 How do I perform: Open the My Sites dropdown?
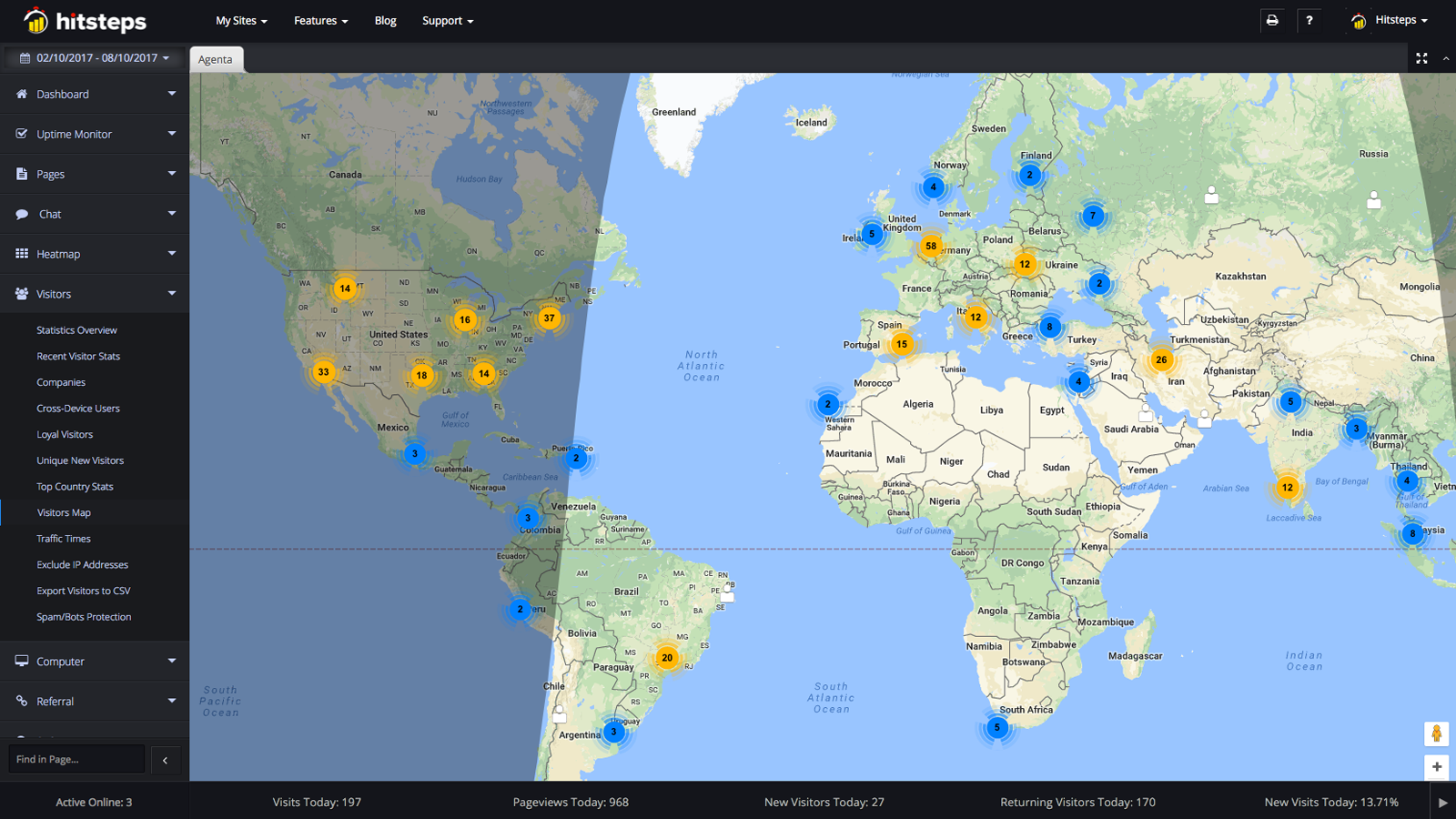[x=240, y=20]
